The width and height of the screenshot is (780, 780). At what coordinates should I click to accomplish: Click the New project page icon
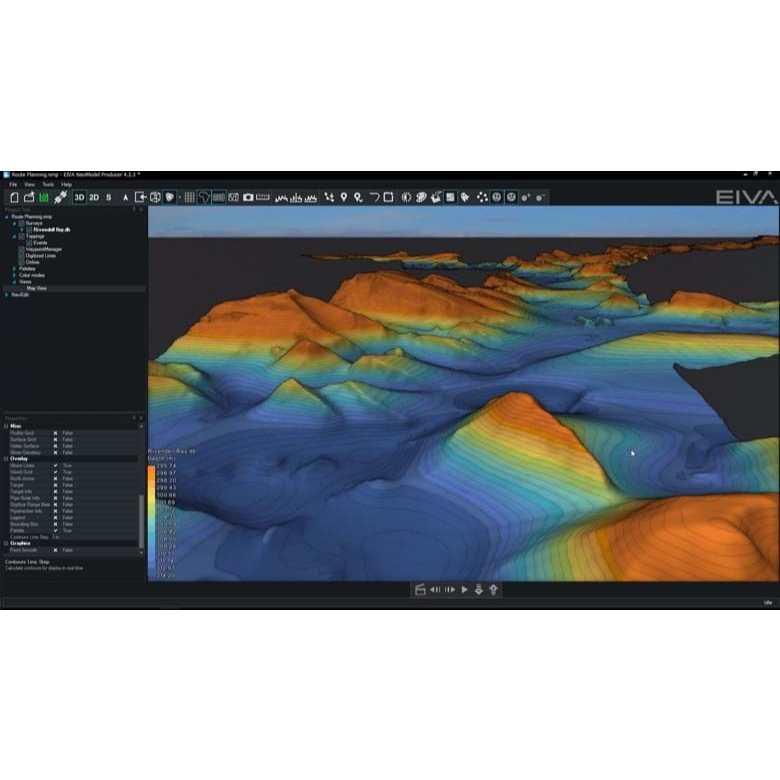click(14, 197)
